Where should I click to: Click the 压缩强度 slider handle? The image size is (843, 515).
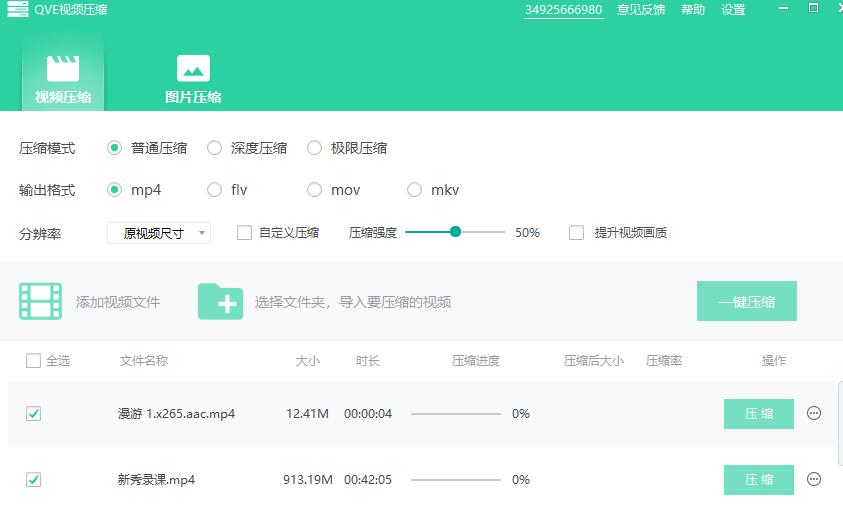[456, 232]
